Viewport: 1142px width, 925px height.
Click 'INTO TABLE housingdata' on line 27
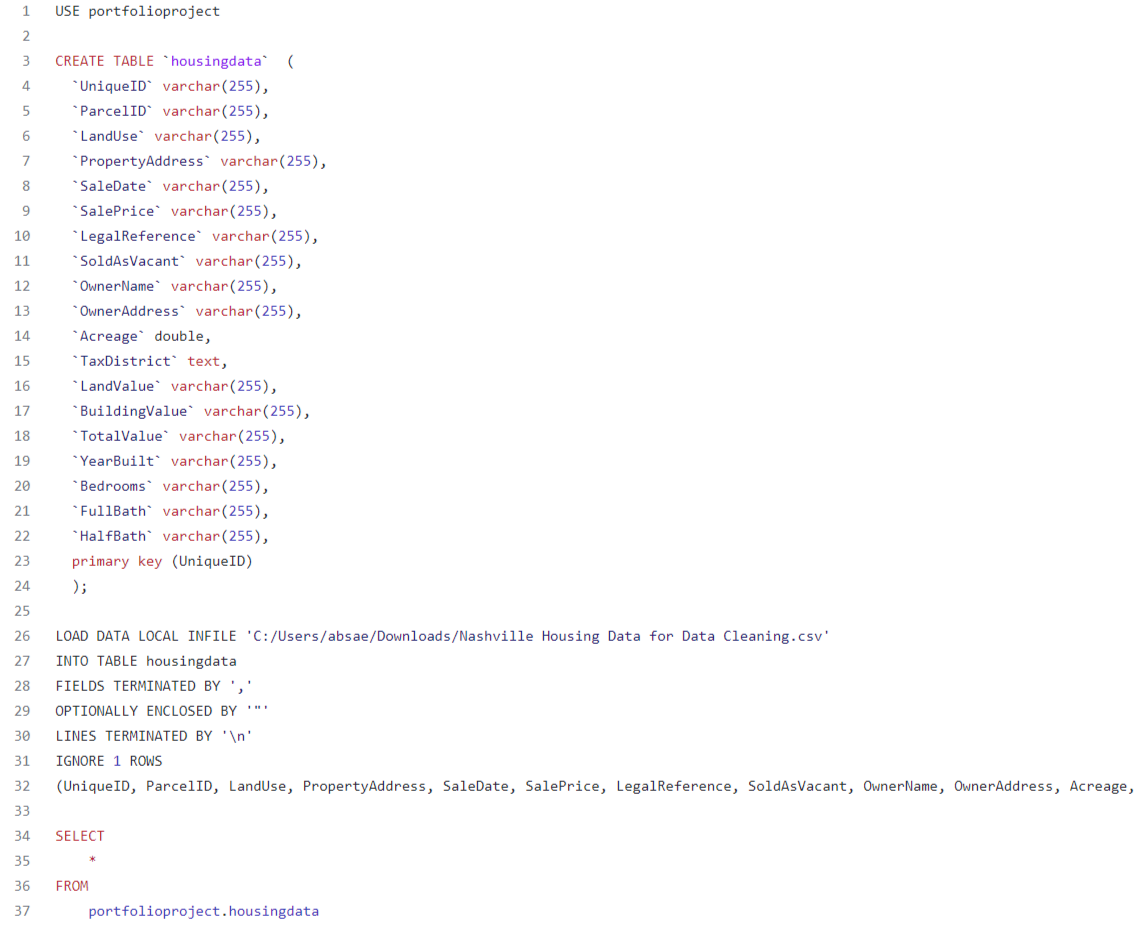coord(146,661)
